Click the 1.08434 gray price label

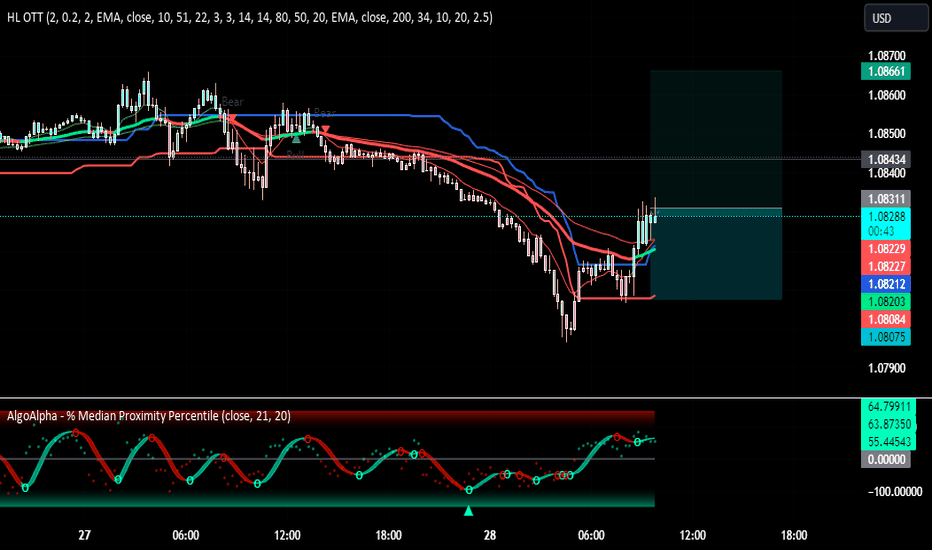tap(886, 159)
